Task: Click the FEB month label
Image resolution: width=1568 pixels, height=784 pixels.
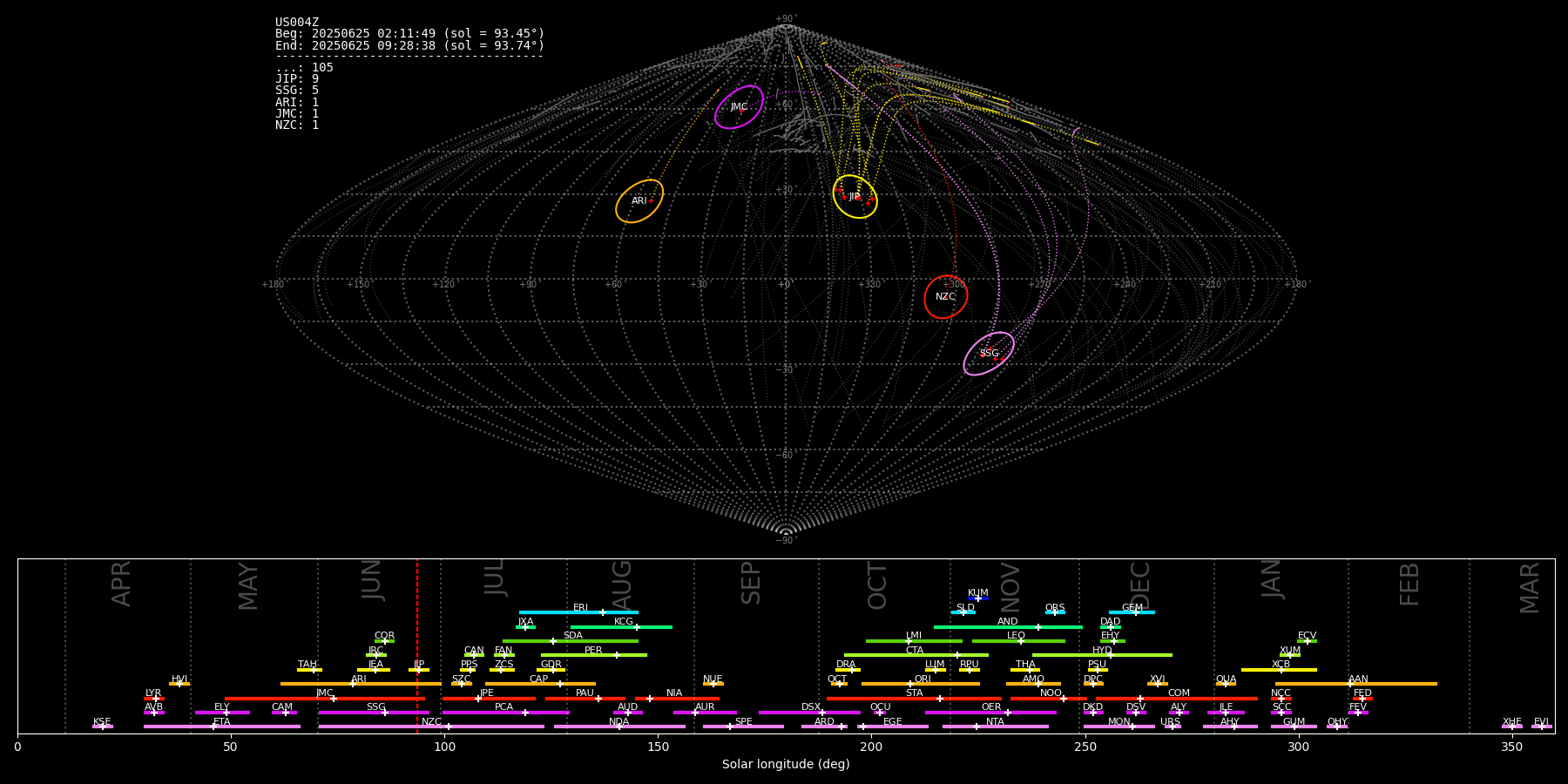Action: pos(1409,584)
